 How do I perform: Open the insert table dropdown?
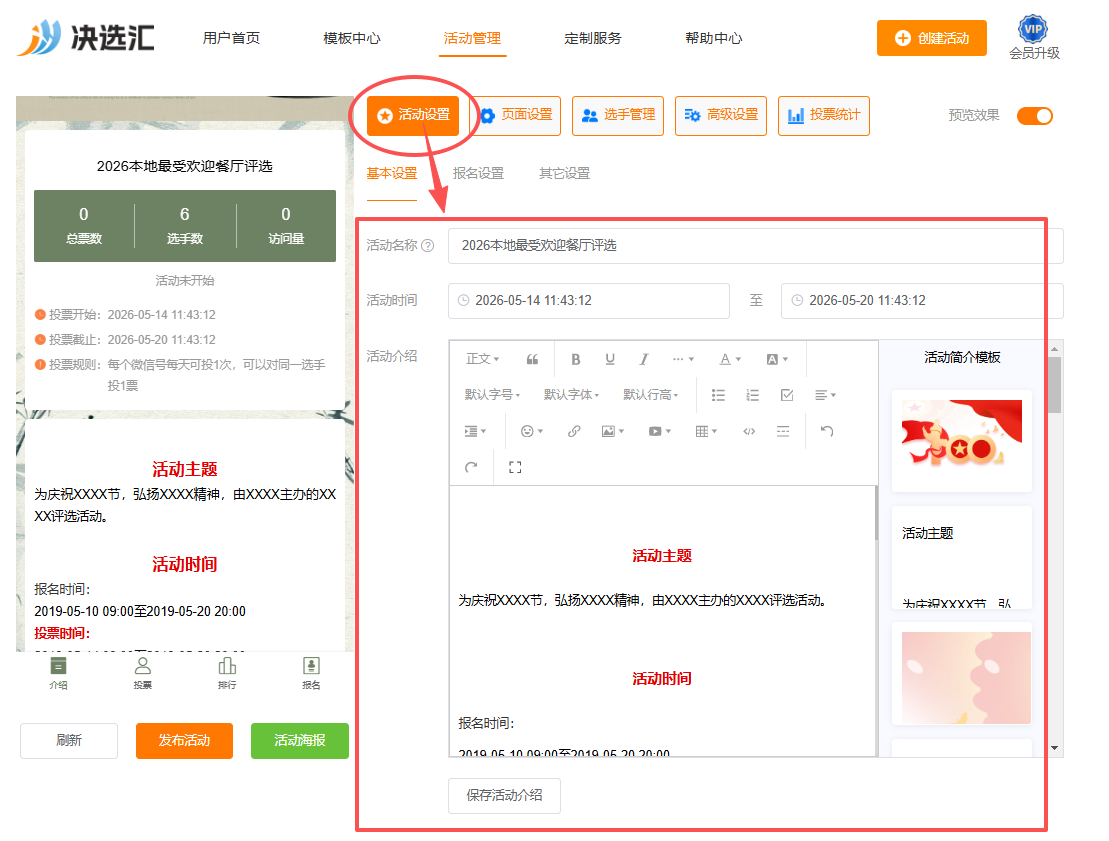[x=706, y=431]
